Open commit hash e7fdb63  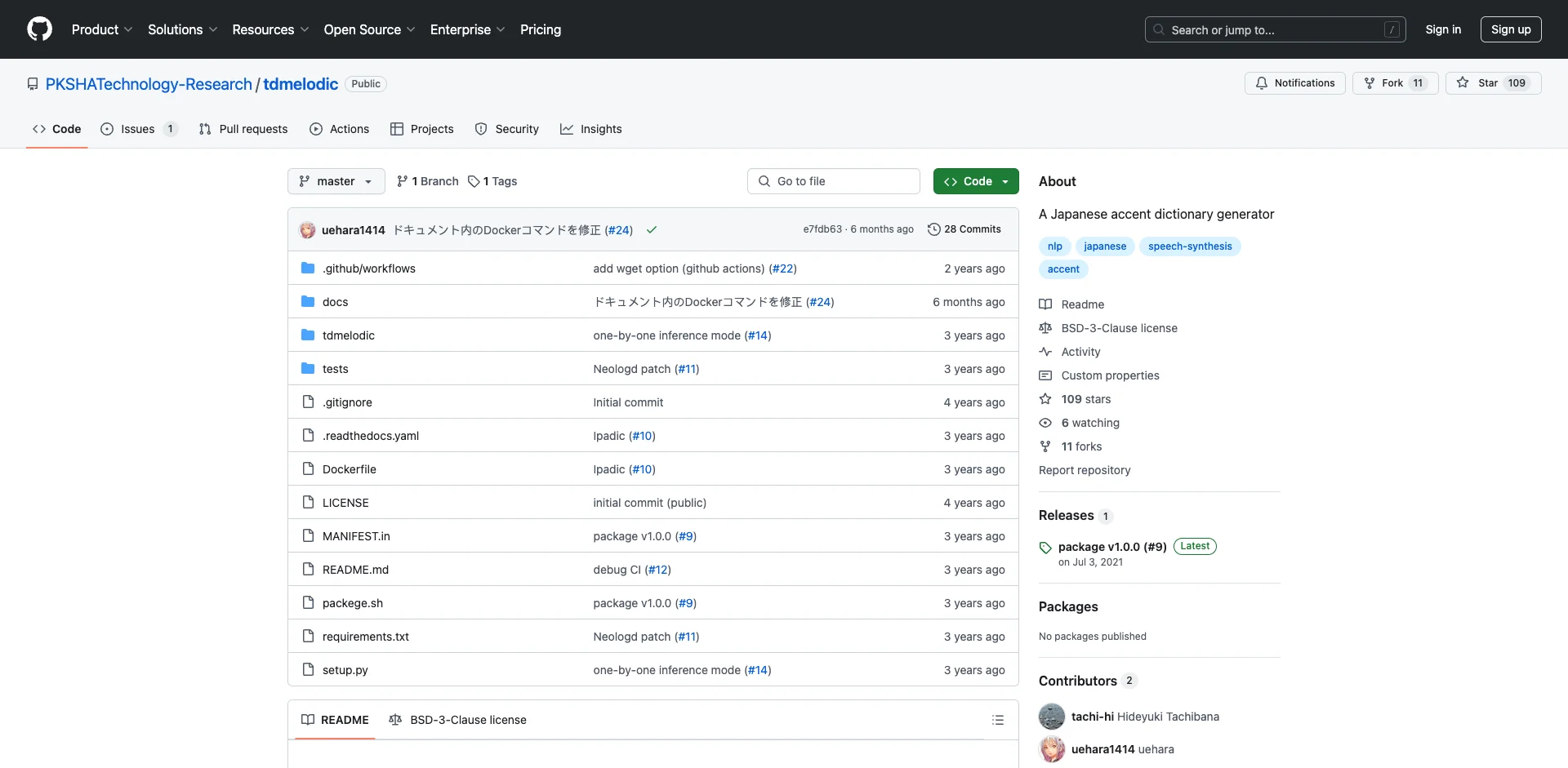point(822,229)
